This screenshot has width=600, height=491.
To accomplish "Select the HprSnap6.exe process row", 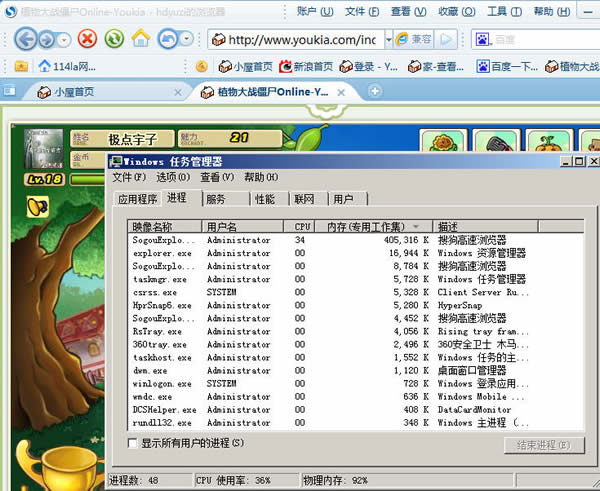I will (x=356, y=305).
